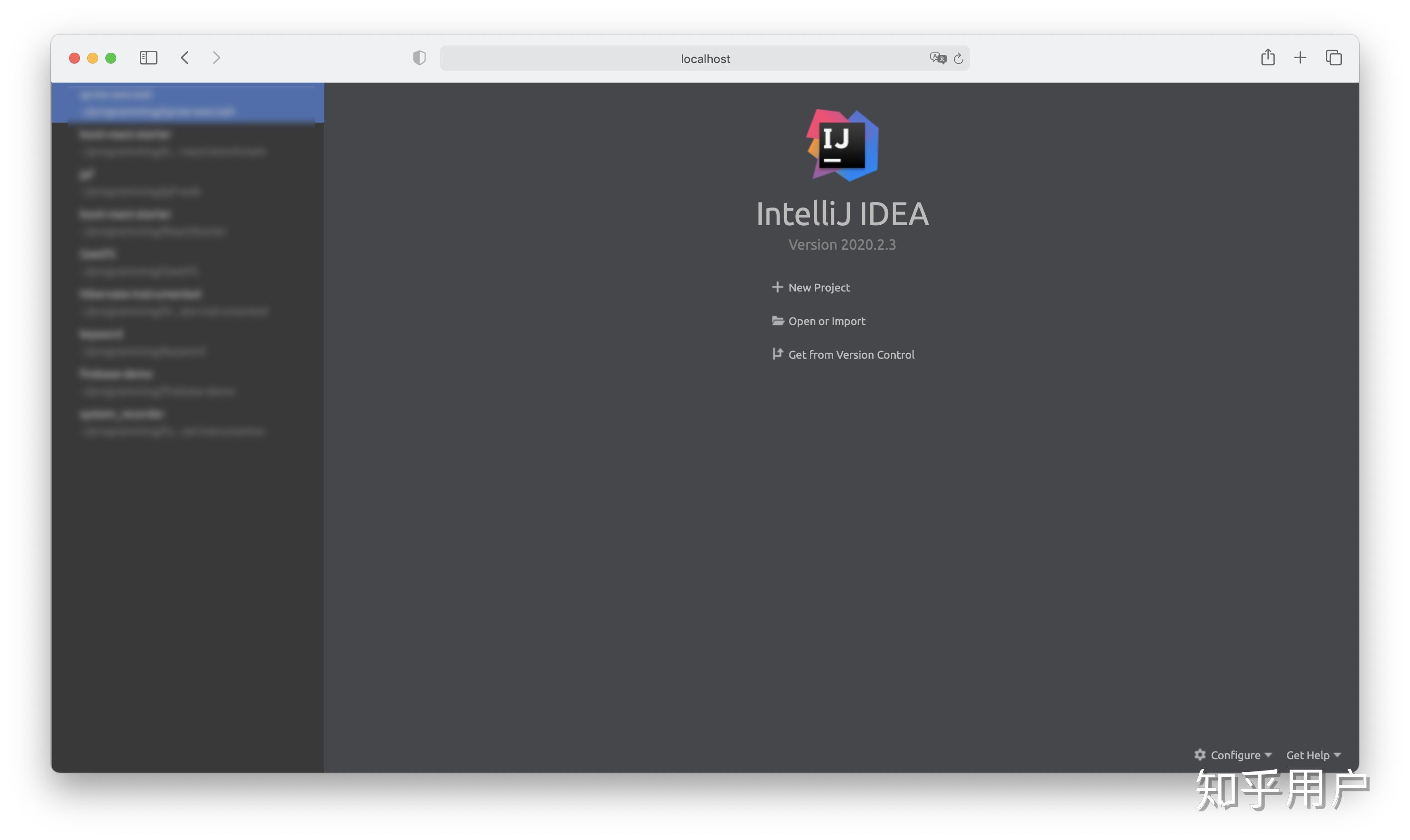Create a New Project
The image size is (1410, 840).
(x=811, y=287)
